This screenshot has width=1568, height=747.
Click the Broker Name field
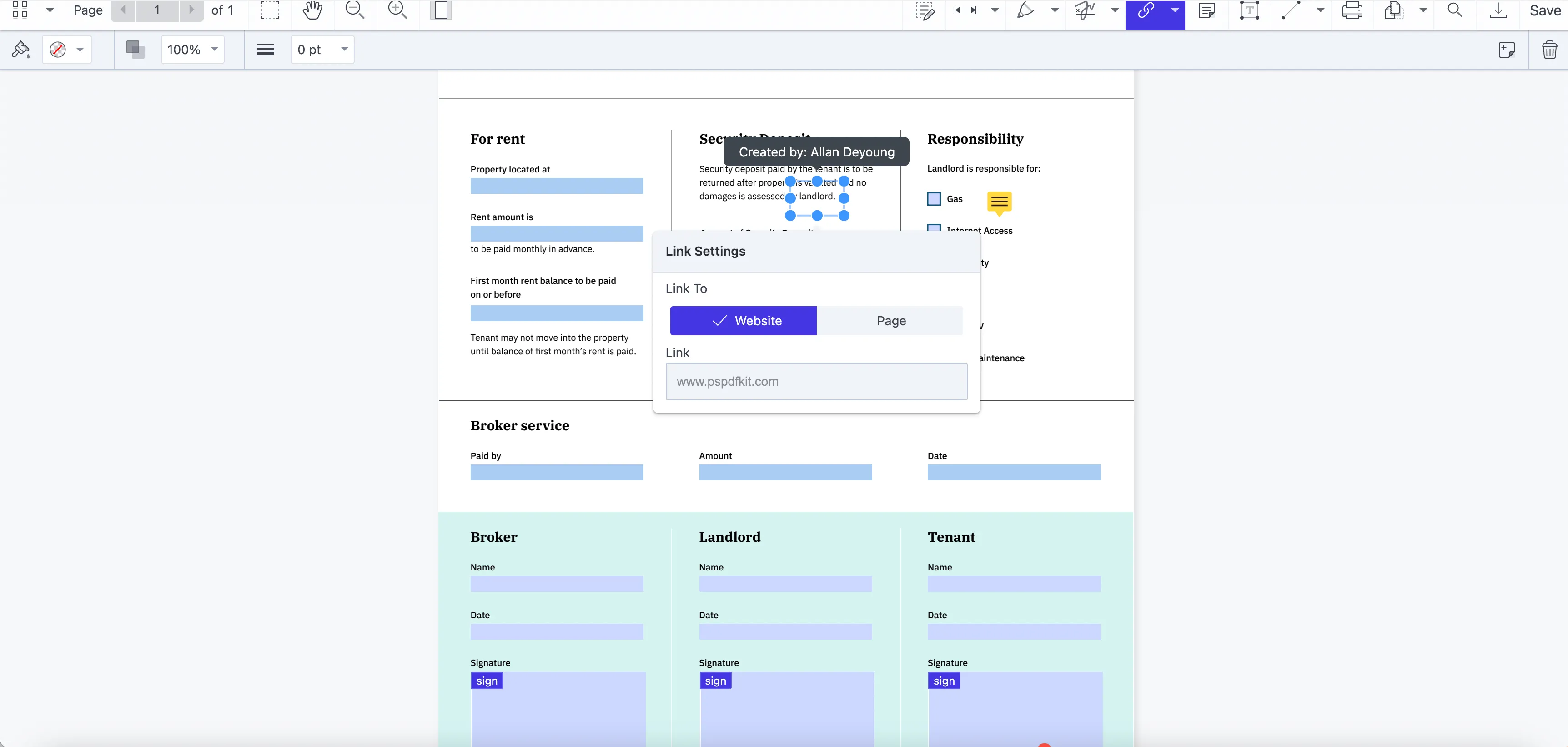tap(556, 584)
